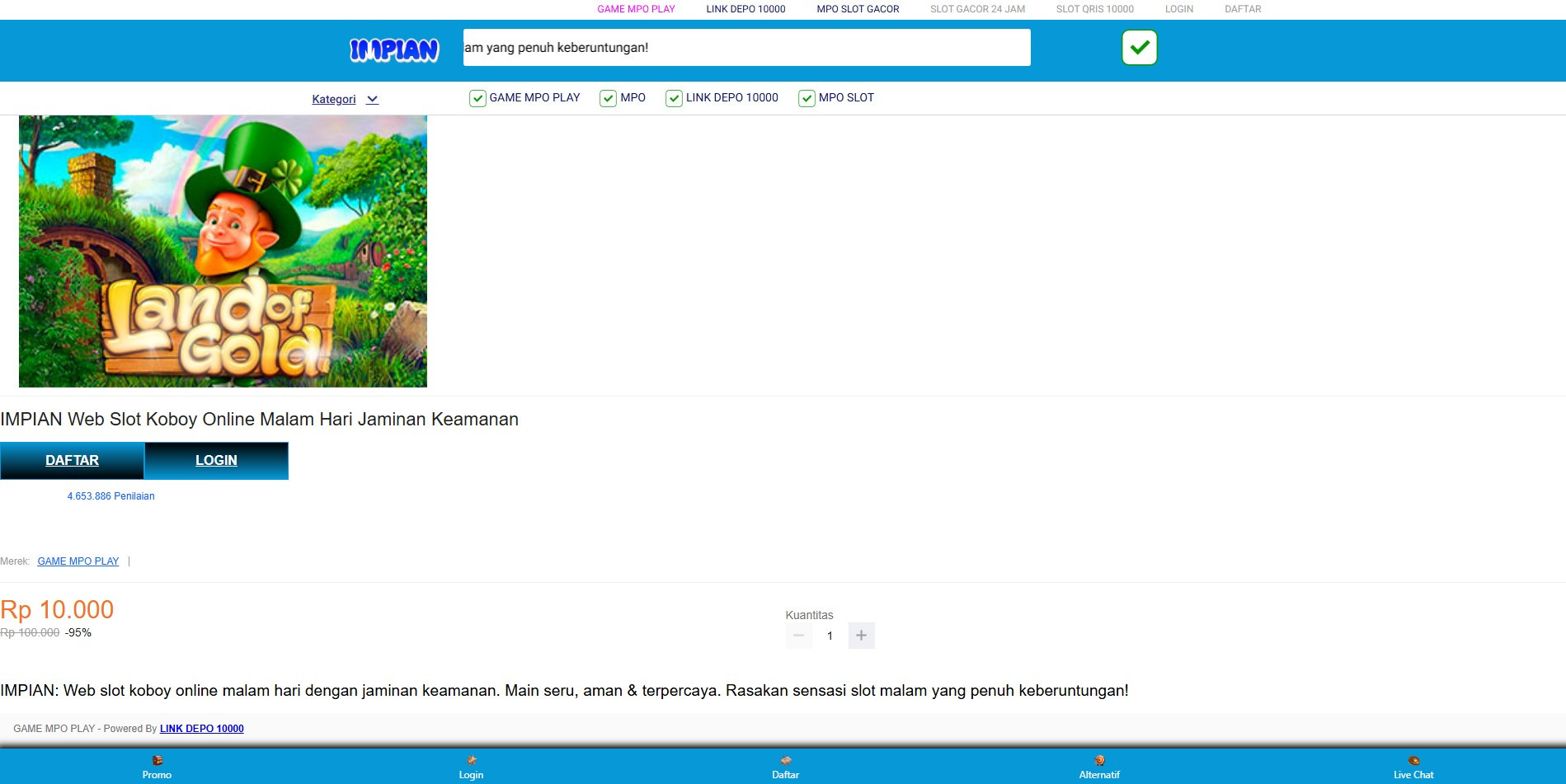Image resolution: width=1566 pixels, height=784 pixels.
Task: Click the quantity value field
Action: pos(830,636)
